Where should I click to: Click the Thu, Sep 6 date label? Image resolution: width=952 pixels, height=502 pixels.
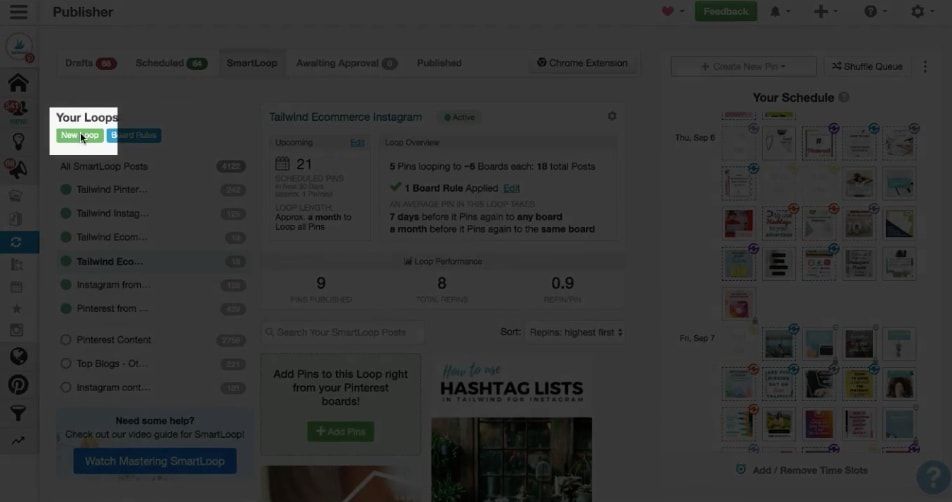pyautogui.click(x=695, y=138)
